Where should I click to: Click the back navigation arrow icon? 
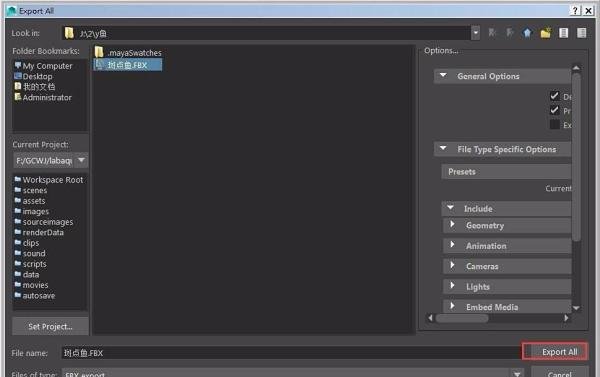pos(492,33)
